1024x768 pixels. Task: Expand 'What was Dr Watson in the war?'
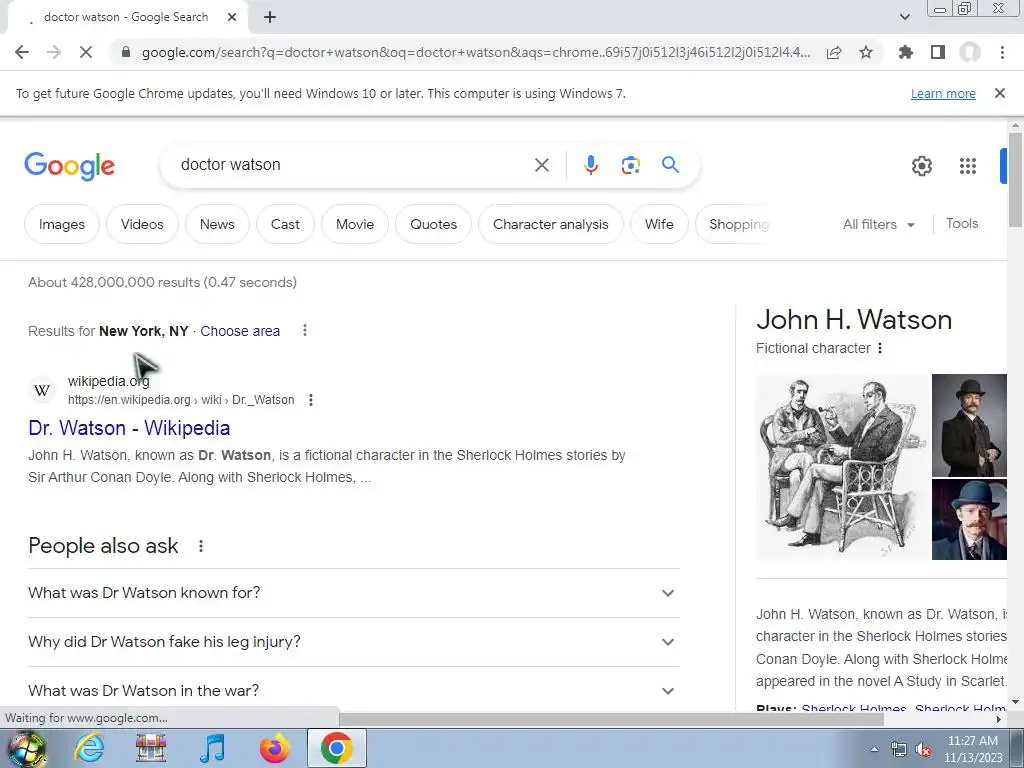353,691
